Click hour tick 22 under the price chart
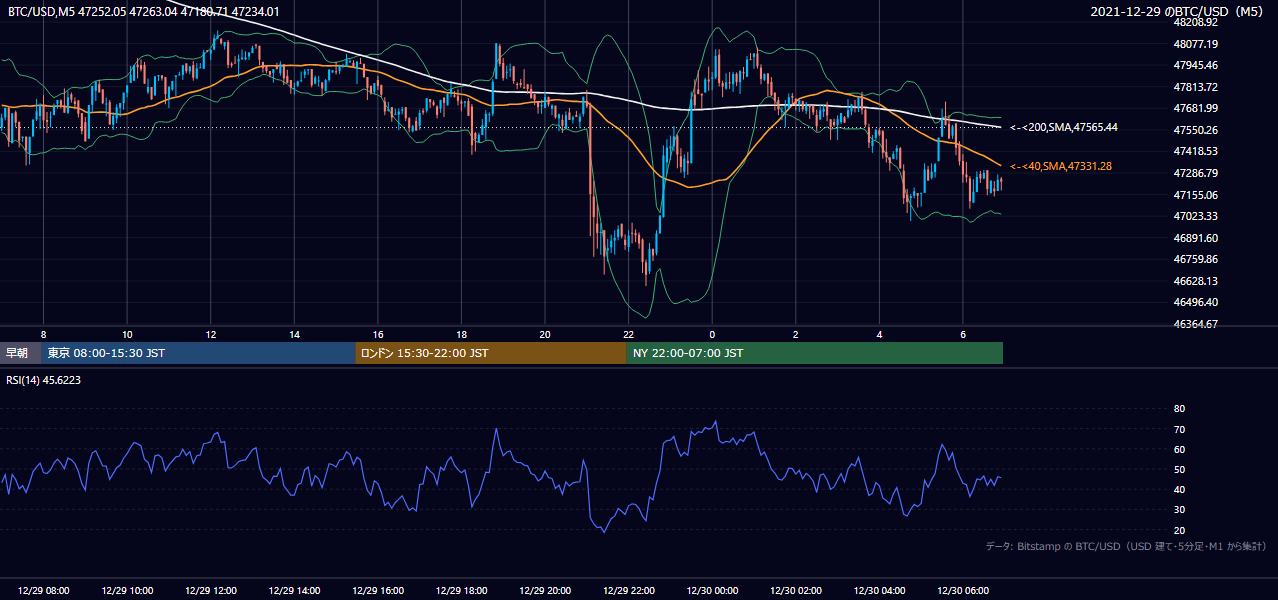The width and height of the screenshot is (1278, 600). (628, 334)
